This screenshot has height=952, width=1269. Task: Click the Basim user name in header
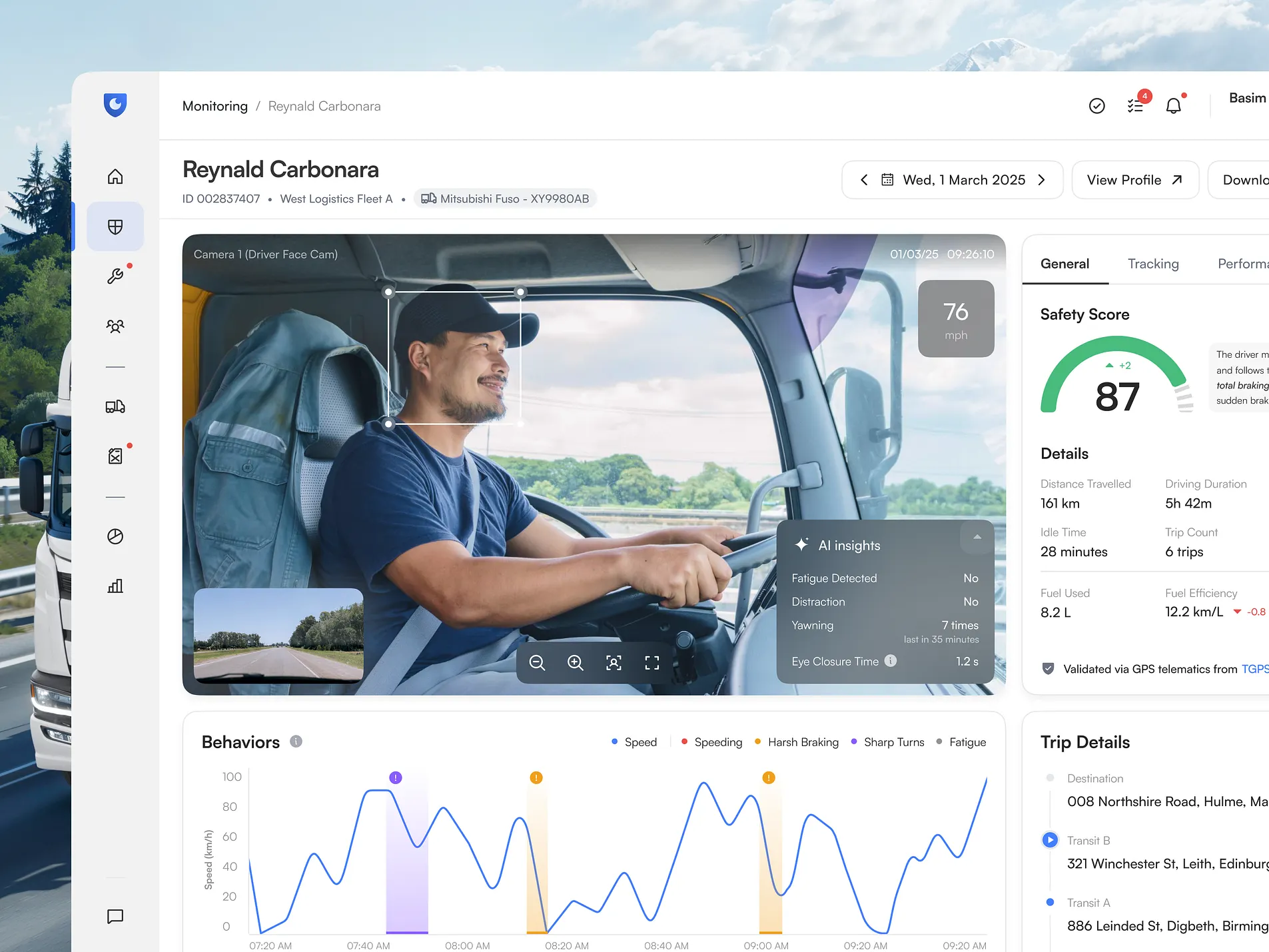tap(1248, 98)
